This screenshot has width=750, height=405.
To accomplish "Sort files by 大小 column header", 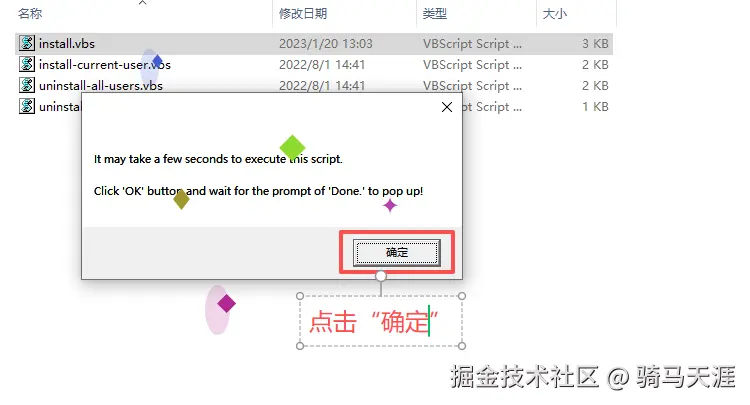I will pyautogui.click(x=554, y=13).
